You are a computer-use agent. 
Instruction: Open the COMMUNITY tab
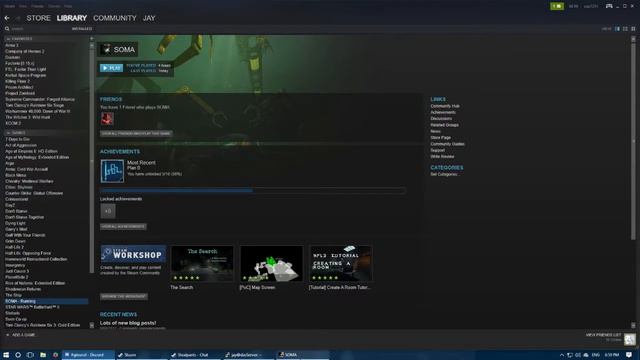(x=115, y=18)
